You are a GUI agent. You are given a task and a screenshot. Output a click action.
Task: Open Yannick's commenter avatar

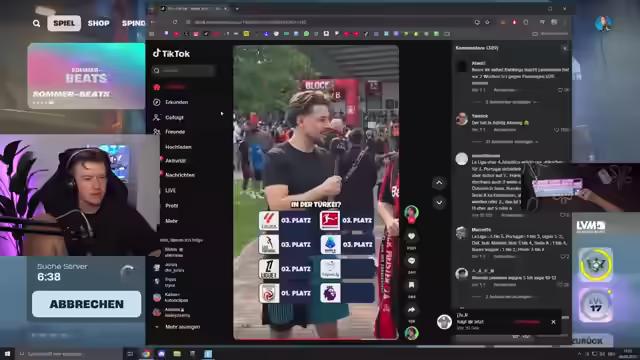pos(462,119)
